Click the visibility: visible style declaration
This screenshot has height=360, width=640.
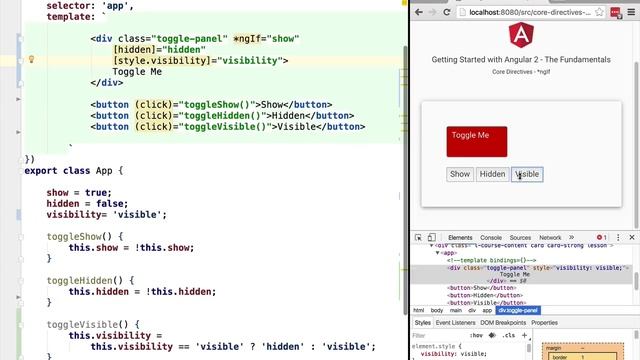click(453, 354)
